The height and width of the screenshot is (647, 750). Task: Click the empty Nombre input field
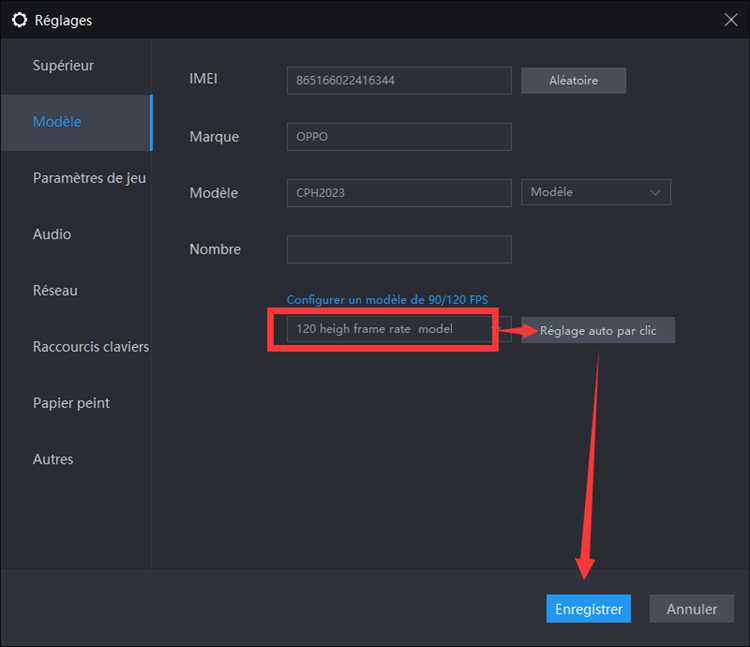(x=398, y=249)
